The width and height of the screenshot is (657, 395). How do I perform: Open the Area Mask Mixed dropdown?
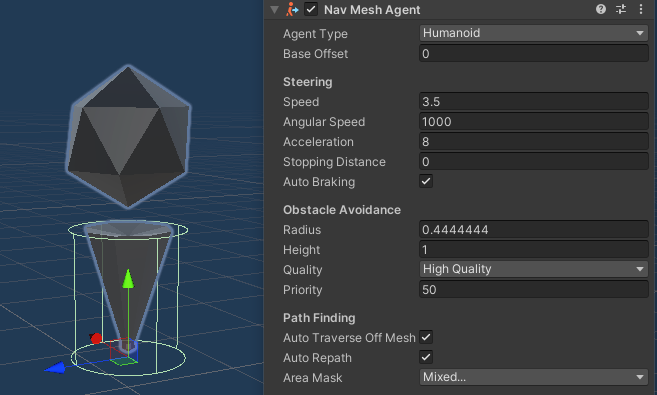click(533, 377)
